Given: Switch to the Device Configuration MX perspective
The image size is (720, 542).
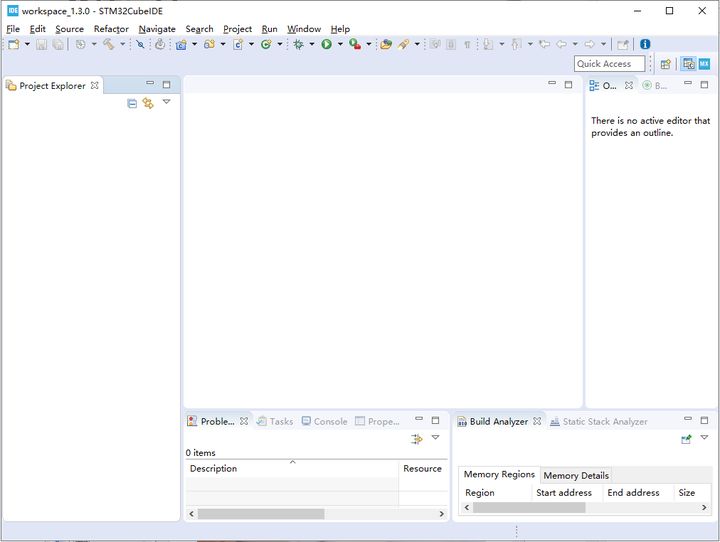Looking at the screenshot, I should pos(704,64).
